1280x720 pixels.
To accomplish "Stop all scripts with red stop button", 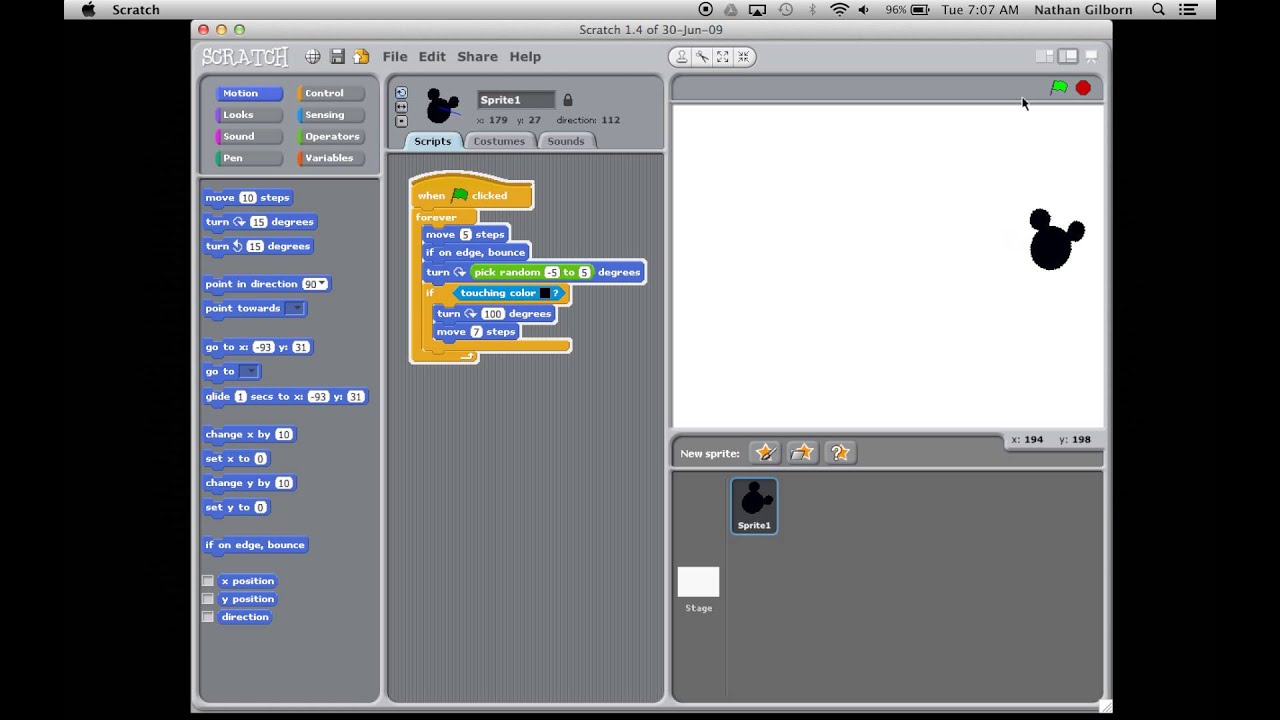I will 1083,88.
